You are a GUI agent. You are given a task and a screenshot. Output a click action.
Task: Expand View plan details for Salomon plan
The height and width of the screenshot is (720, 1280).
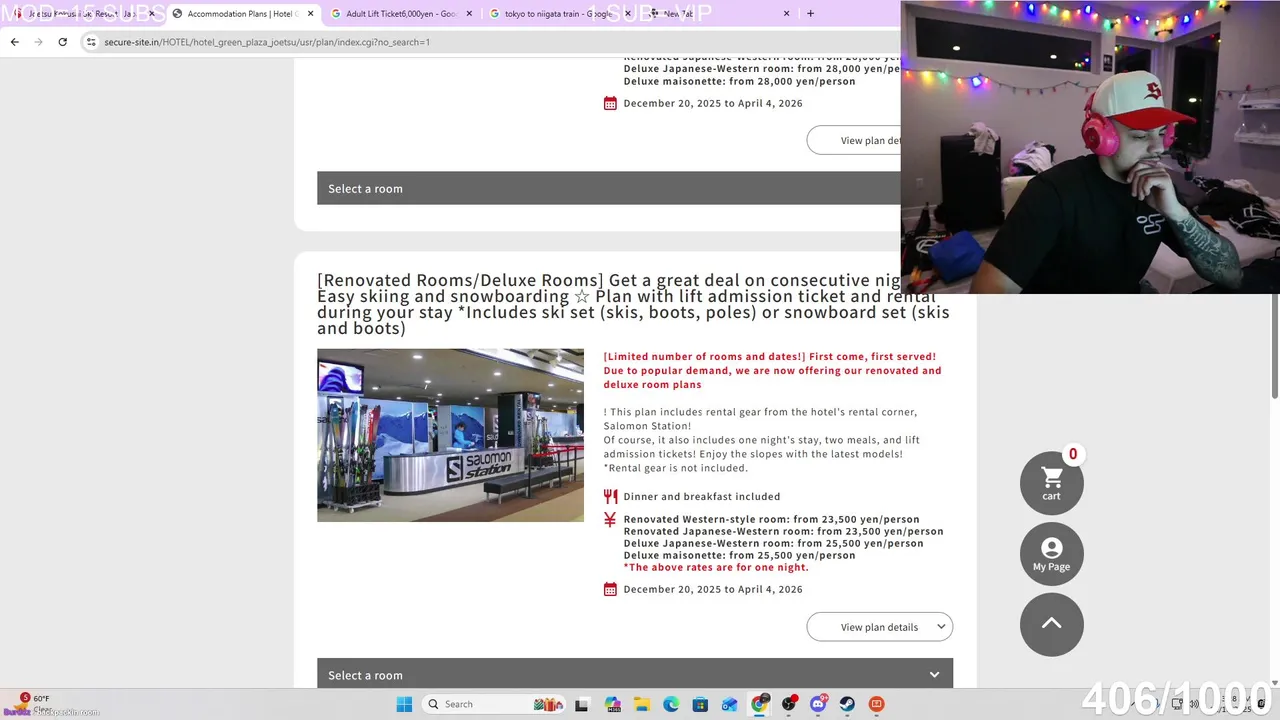pyautogui.click(x=879, y=627)
